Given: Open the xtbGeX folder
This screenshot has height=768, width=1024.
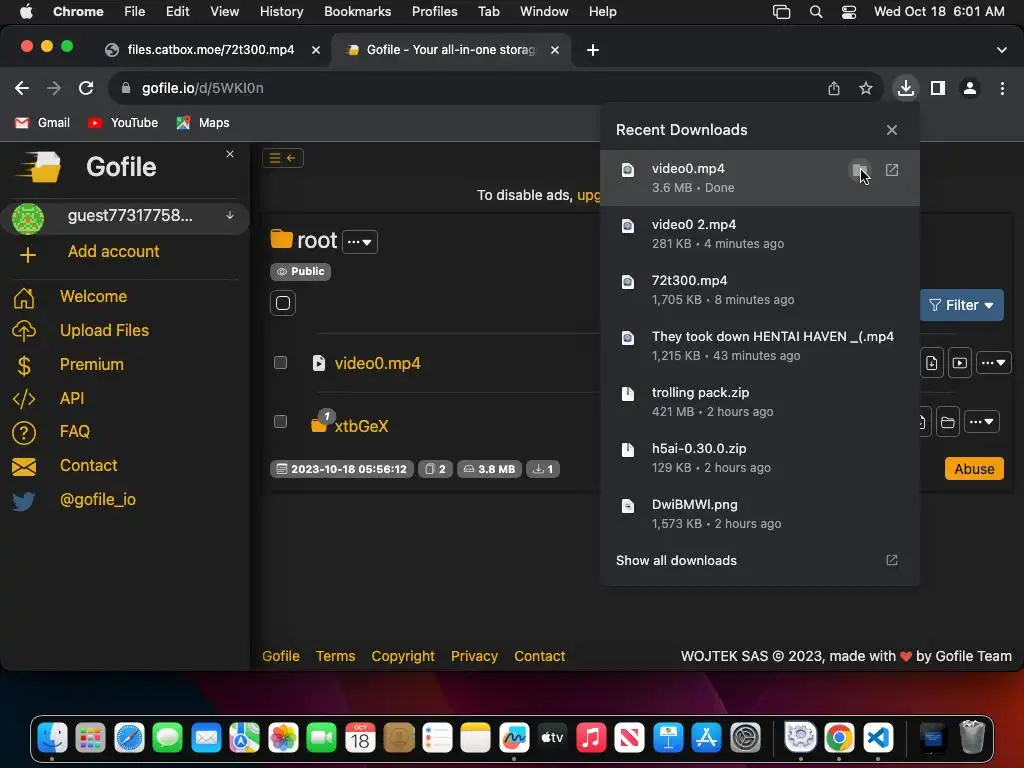Looking at the screenshot, I should (360, 426).
